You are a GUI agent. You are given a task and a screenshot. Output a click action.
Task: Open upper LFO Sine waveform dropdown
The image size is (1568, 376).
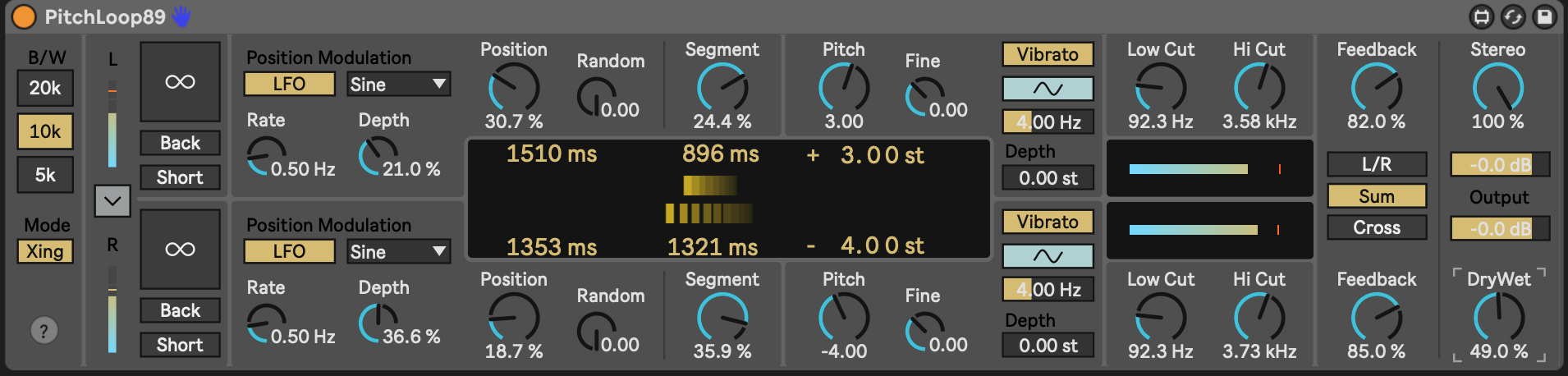coord(398,84)
